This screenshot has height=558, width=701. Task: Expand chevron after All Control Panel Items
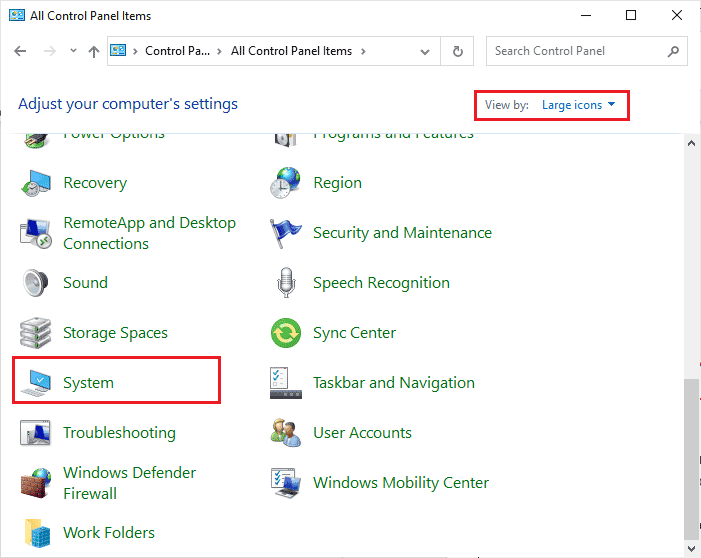[363, 51]
